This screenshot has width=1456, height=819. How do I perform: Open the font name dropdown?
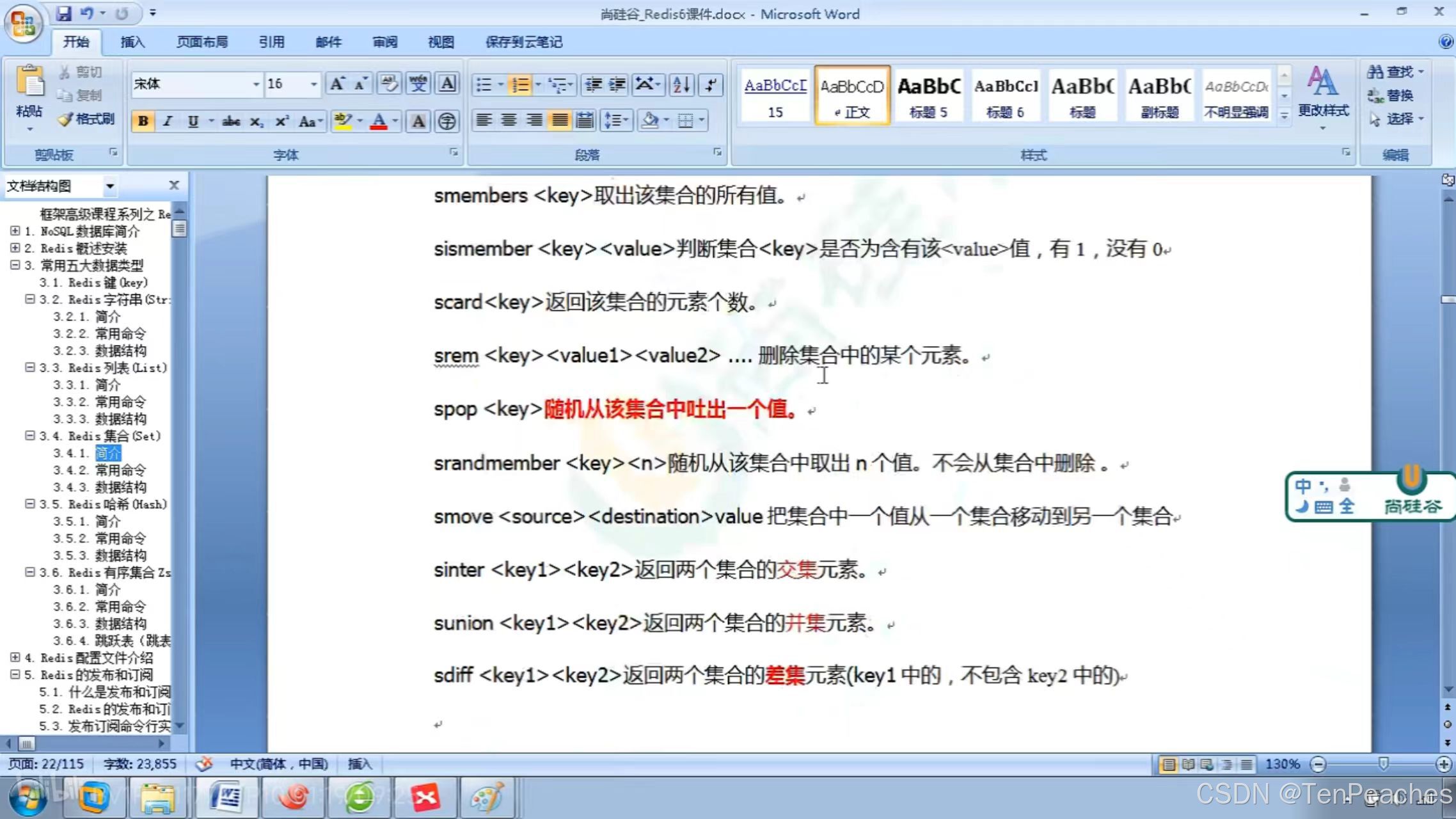click(x=256, y=84)
